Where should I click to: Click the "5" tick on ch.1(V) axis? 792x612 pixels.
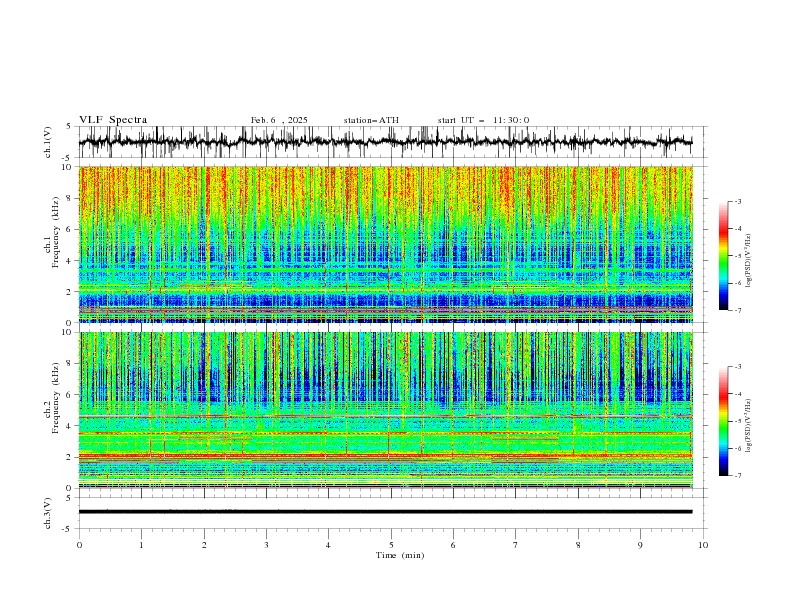[x=70, y=126]
